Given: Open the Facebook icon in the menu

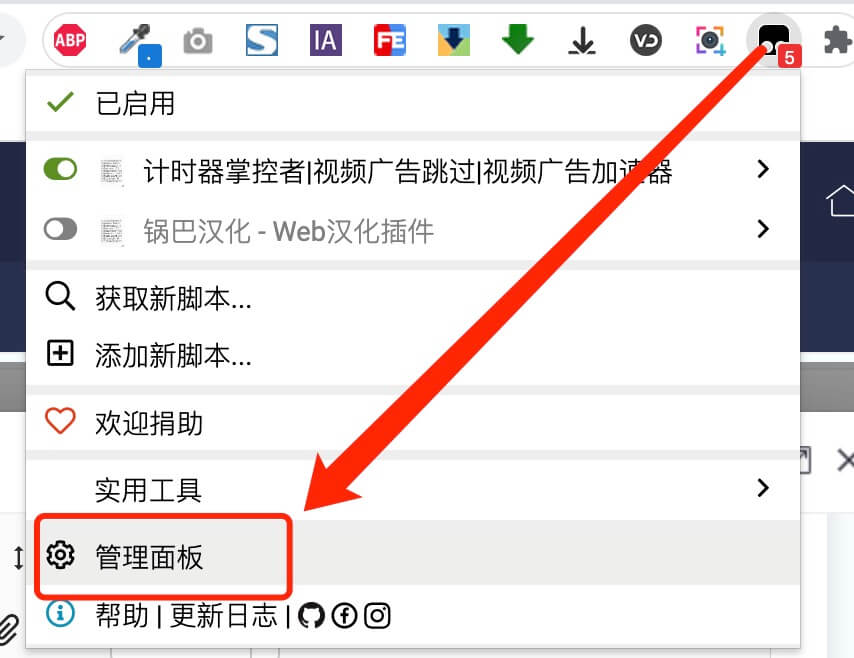Looking at the screenshot, I should pyautogui.click(x=344, y=617).
